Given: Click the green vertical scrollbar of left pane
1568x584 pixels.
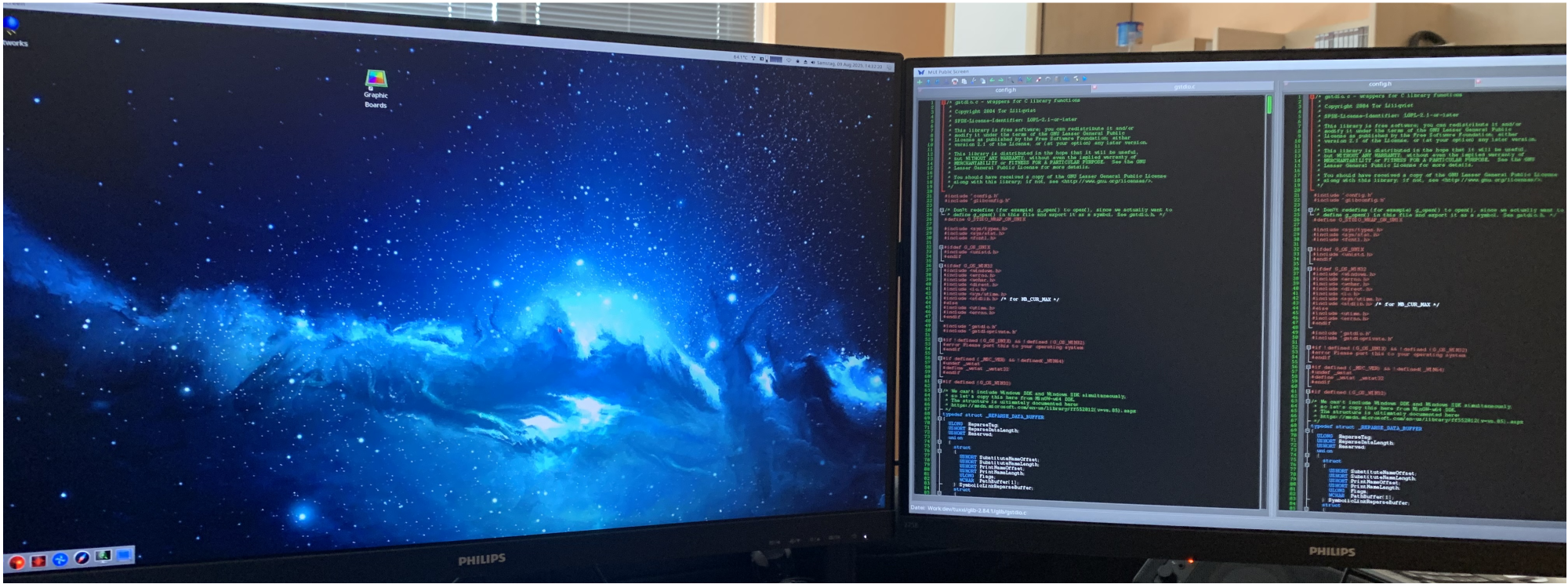Looking at the screenshot, I should (1269, 105).
